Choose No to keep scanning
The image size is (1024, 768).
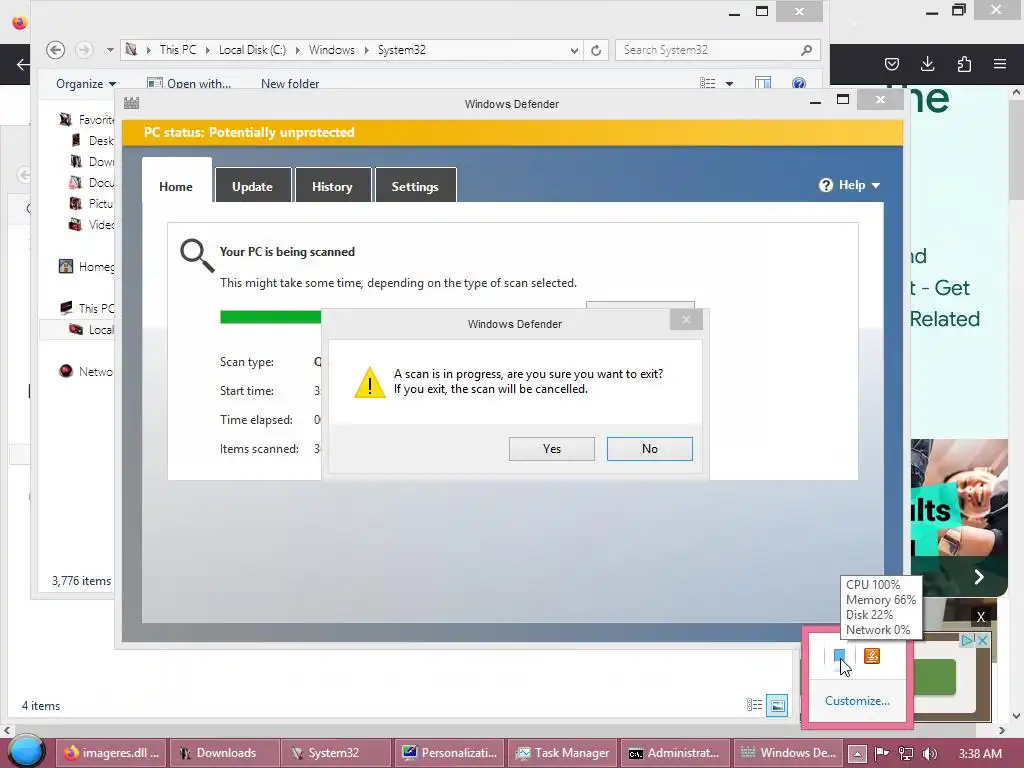point(650,449)
